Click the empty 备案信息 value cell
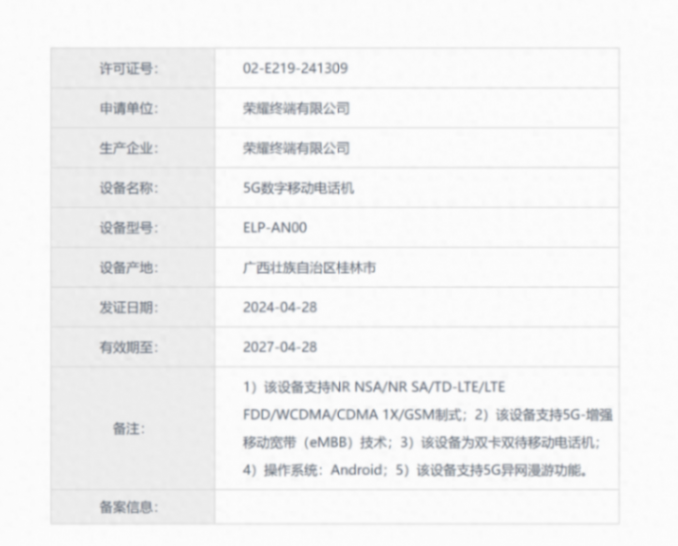678x546 pixels. click(x=415, y=507)
